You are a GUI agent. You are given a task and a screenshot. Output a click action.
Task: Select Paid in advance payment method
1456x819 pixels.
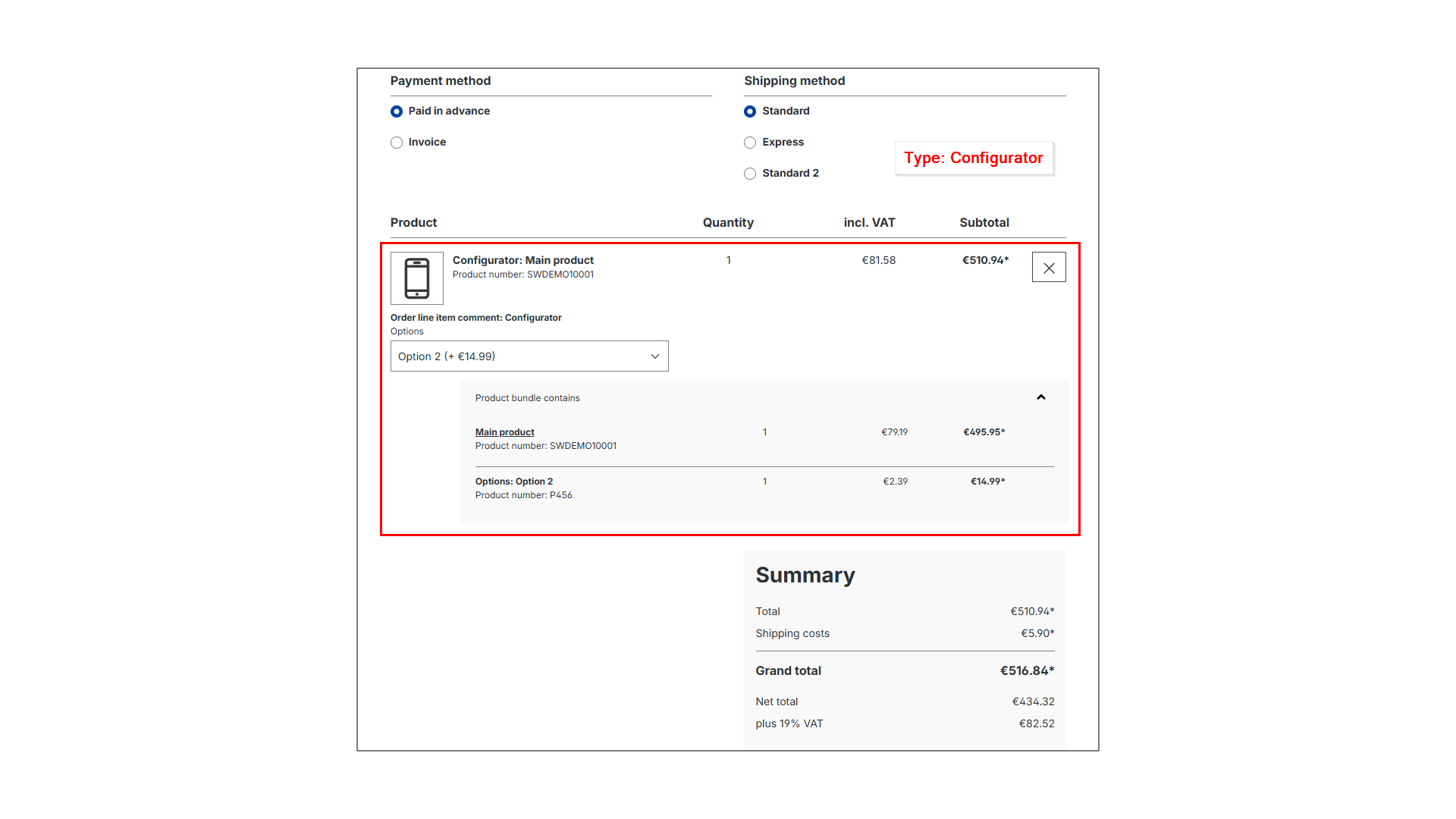[397, 111]
